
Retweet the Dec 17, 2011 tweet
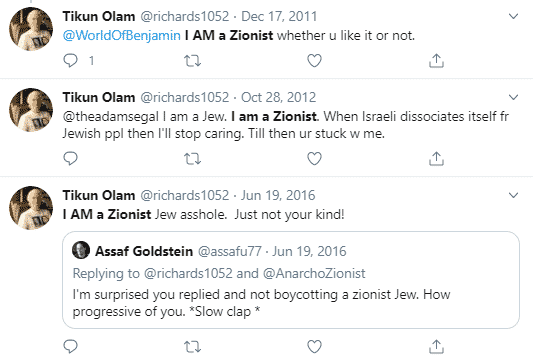tap(192, 61)
